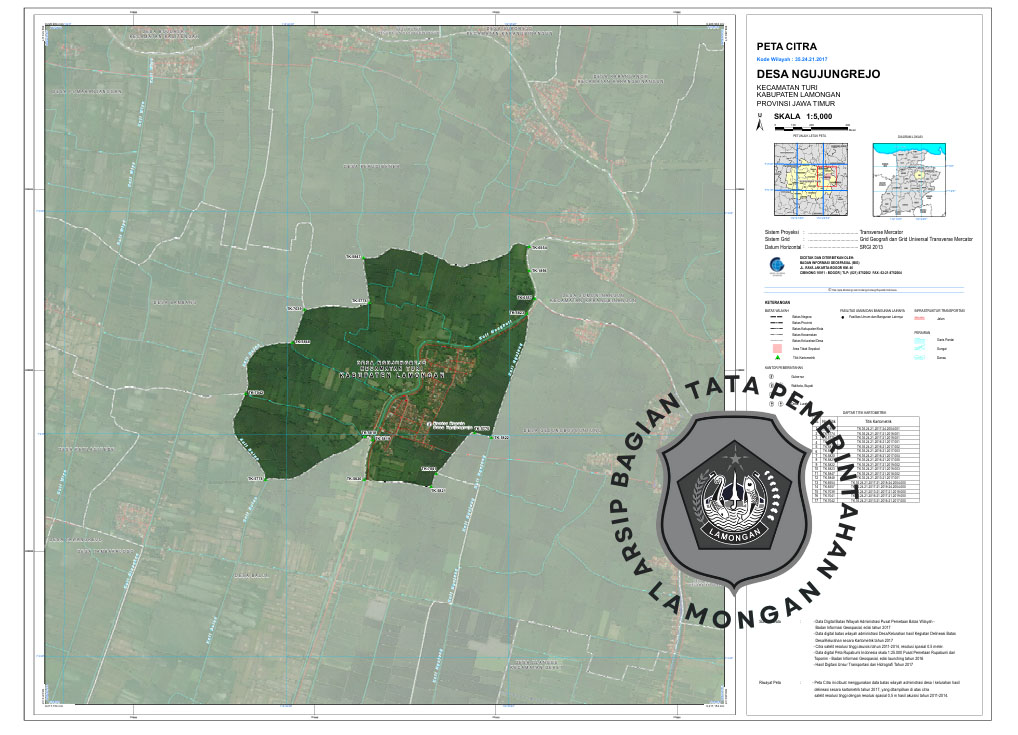The image size is (1018, 735).
Task: Click the Petunjuk Letak Peta inset map
Action: 811,179
